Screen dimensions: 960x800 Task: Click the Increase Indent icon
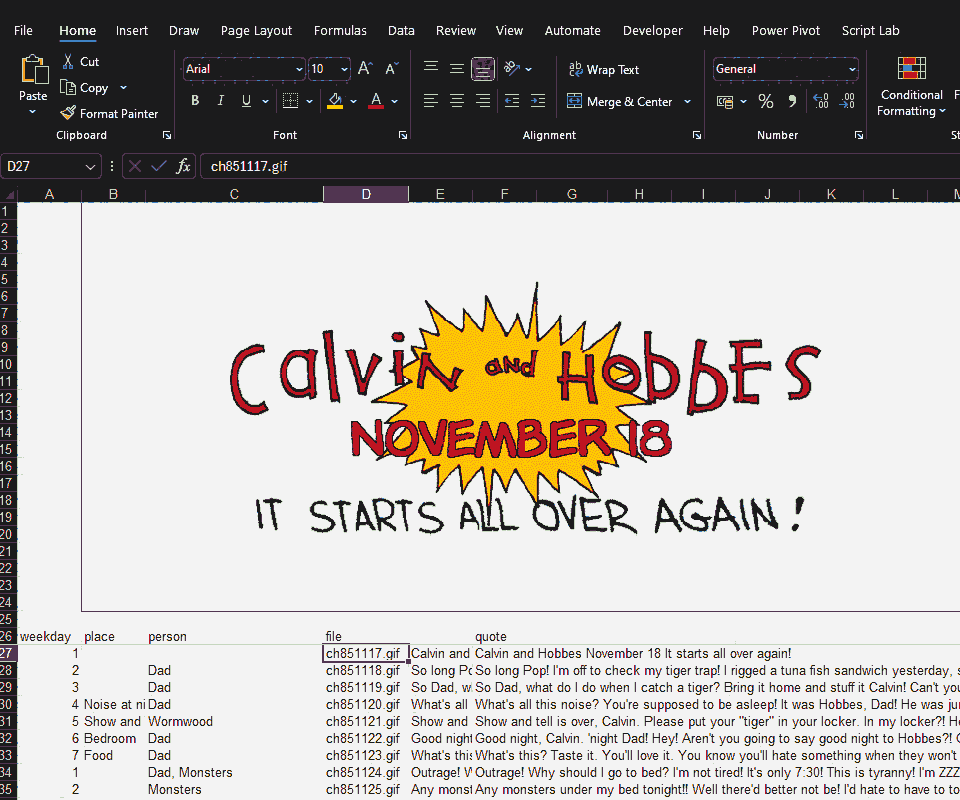pyautogui.click(x=538, y=101)
